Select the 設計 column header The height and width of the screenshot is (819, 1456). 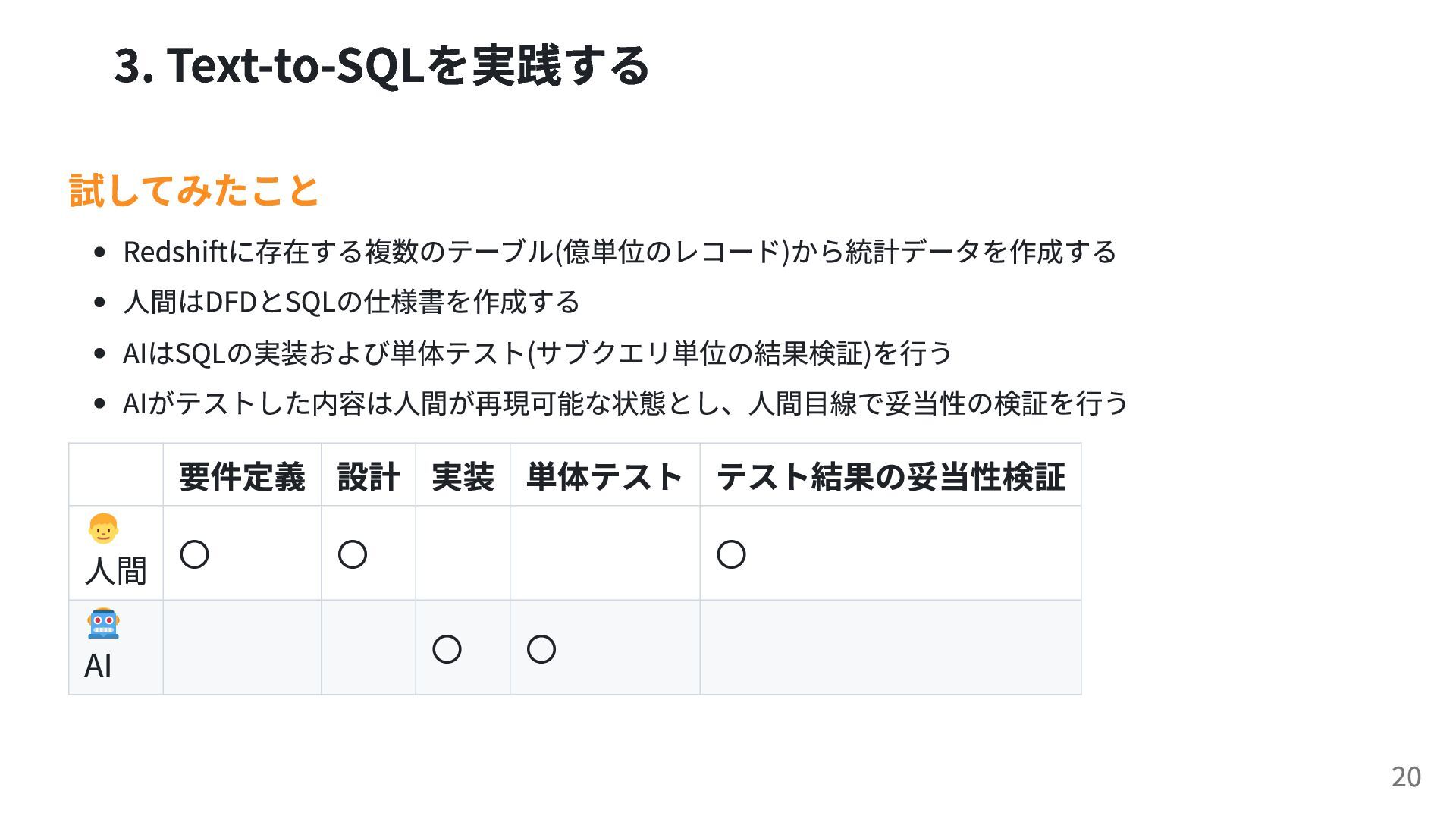369,476
